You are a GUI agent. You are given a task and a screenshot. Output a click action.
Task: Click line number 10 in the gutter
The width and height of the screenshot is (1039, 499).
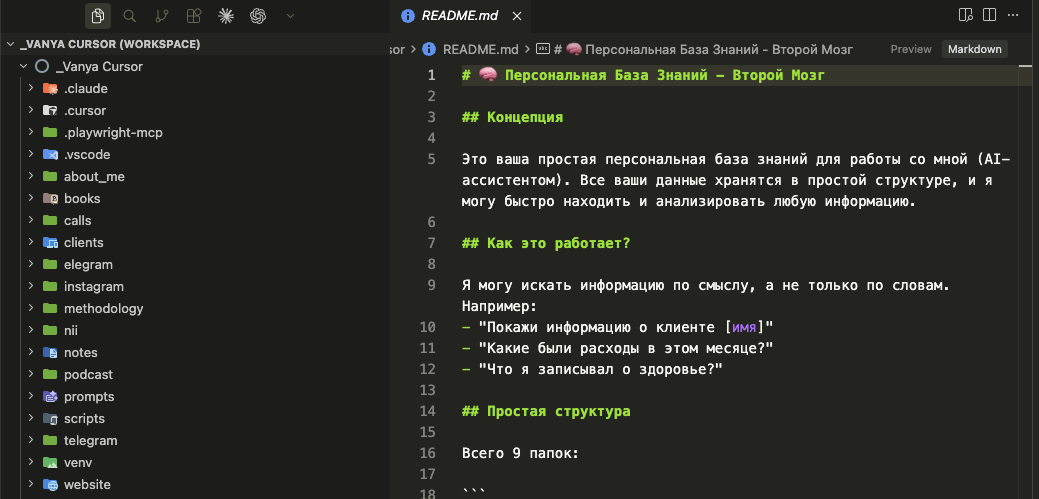click(x=428, y=327)
